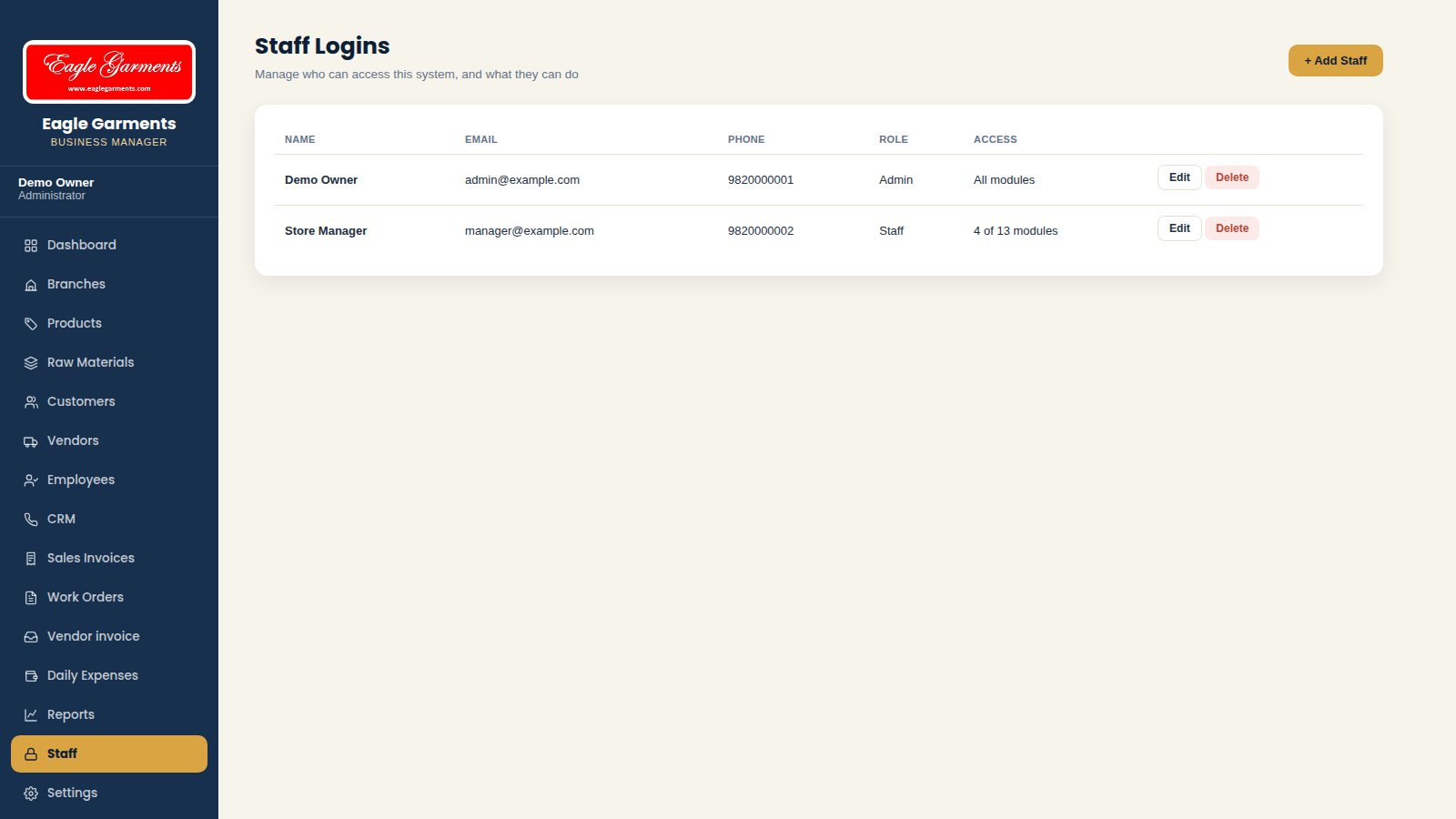The width and height of the screenshot is (1456, 819).
Task: Click the Customers people icon
Action: pyautogui.click(x=31, y=402)
